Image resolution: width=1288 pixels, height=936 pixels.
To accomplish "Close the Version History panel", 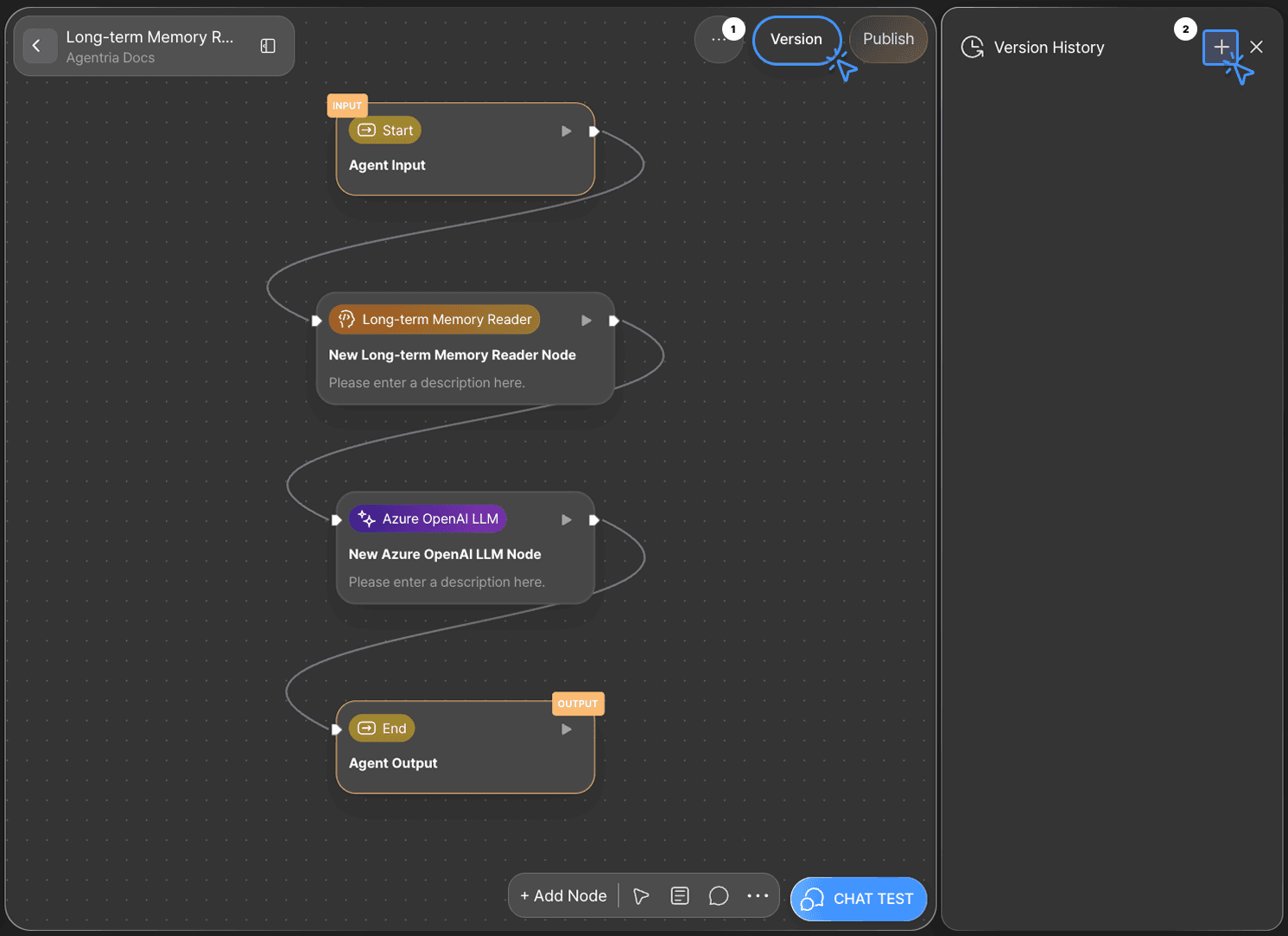I will (x=1257, y=47).
